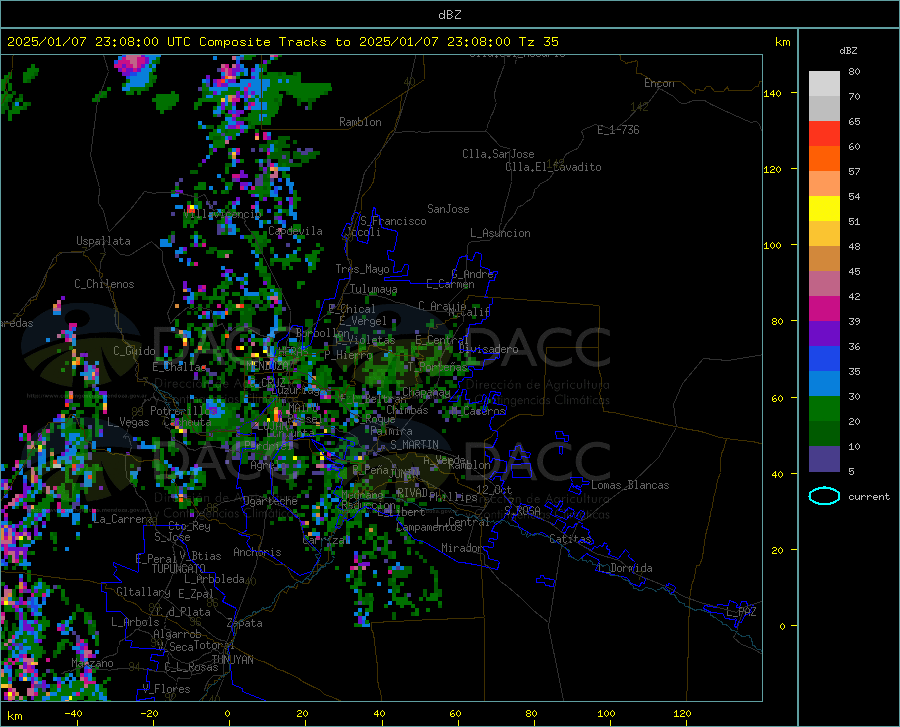Click the E_1-736 map label
The width and height of the screenshot is (900, 727).
pos(618,130)
